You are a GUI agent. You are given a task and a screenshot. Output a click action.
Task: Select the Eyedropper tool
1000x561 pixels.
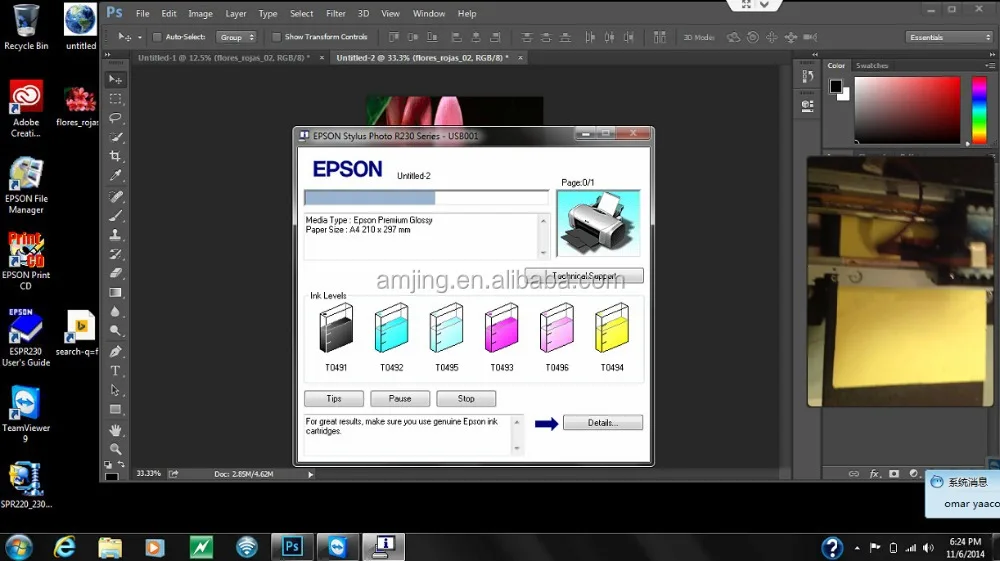point(115,175)
